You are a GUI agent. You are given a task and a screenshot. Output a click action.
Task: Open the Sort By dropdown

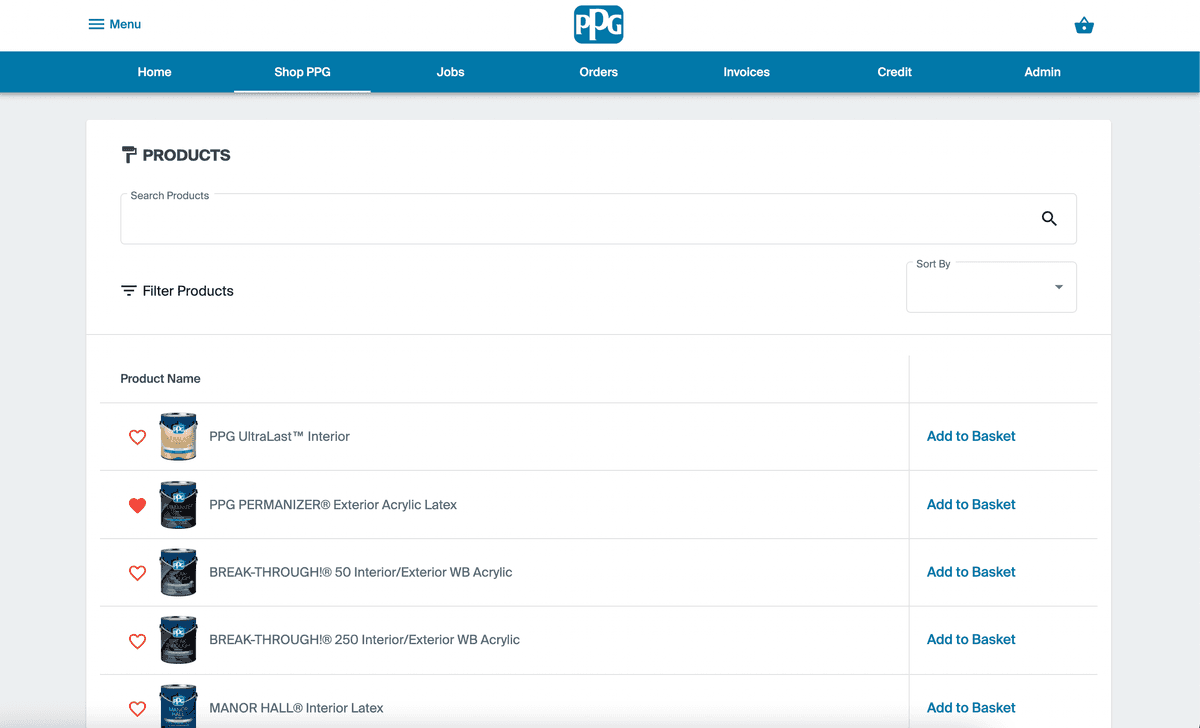coord(991,286)
